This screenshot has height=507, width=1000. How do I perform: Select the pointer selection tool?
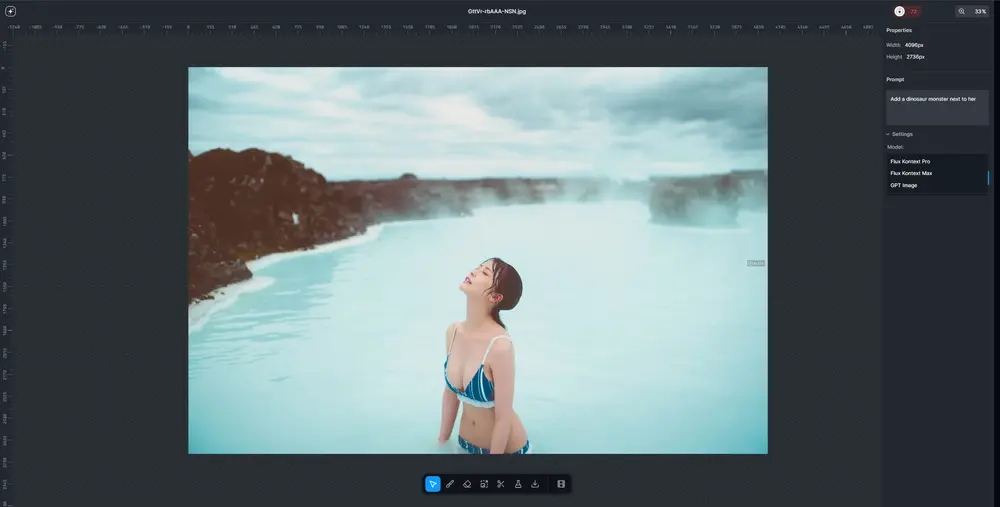point(433,484)
